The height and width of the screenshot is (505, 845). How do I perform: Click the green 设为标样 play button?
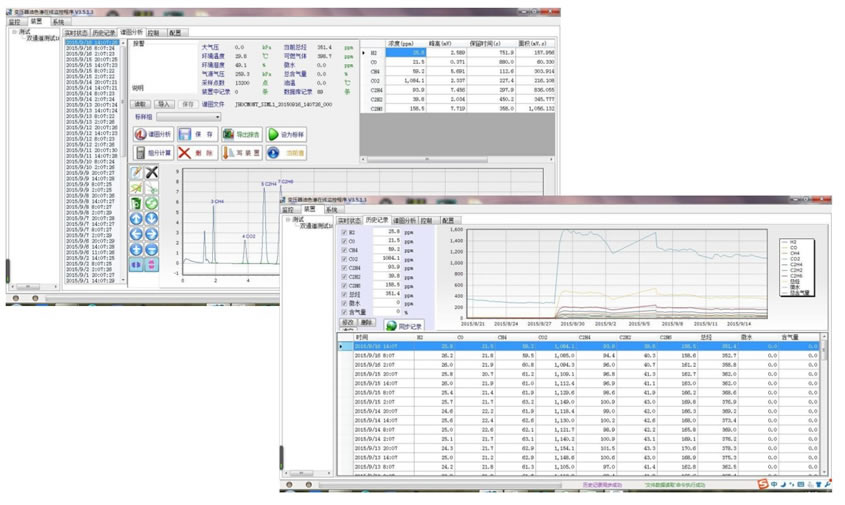pyautogui.click(x=286, y=134)
